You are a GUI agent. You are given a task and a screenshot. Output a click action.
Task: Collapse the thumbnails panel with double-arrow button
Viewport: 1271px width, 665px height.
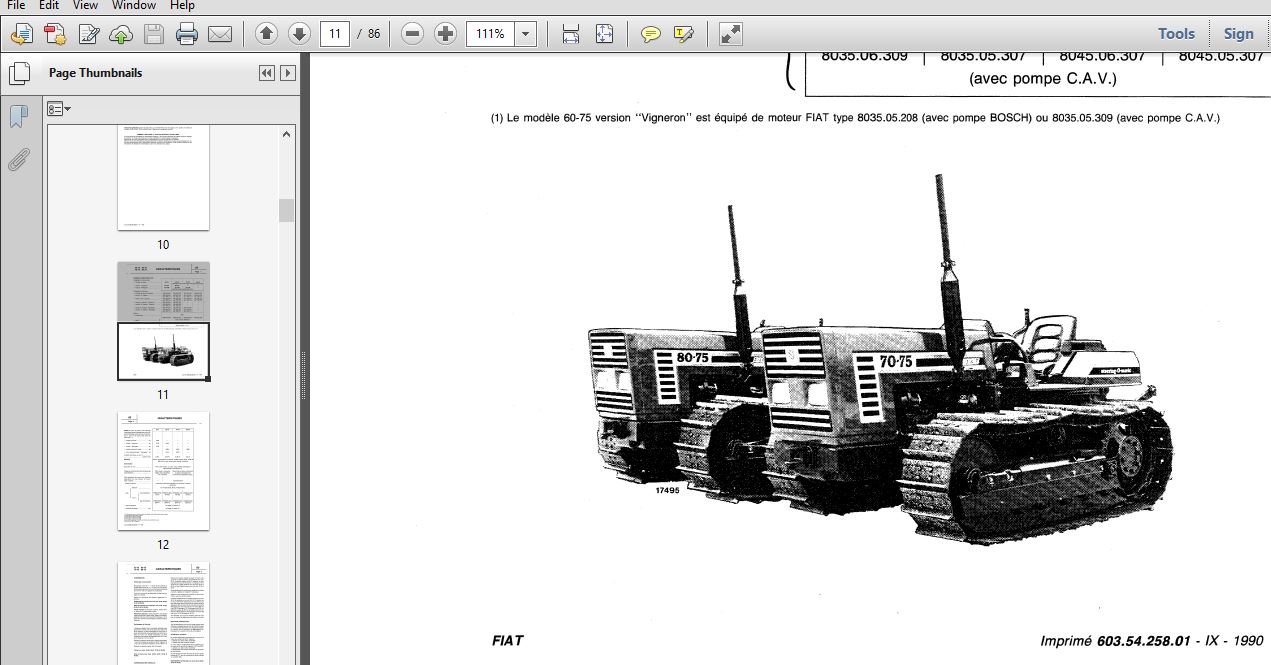[x=266, y=73]
